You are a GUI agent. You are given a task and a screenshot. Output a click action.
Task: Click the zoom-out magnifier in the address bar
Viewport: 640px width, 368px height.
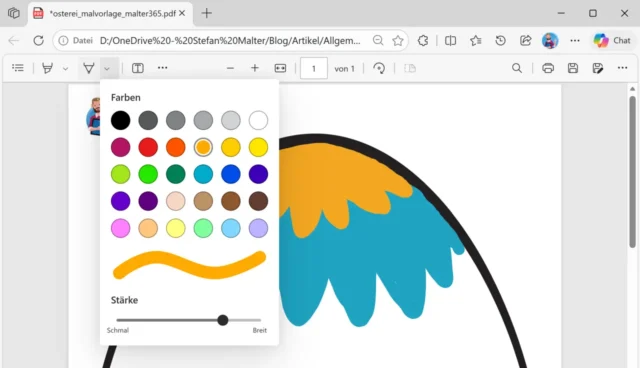[378, 40]
